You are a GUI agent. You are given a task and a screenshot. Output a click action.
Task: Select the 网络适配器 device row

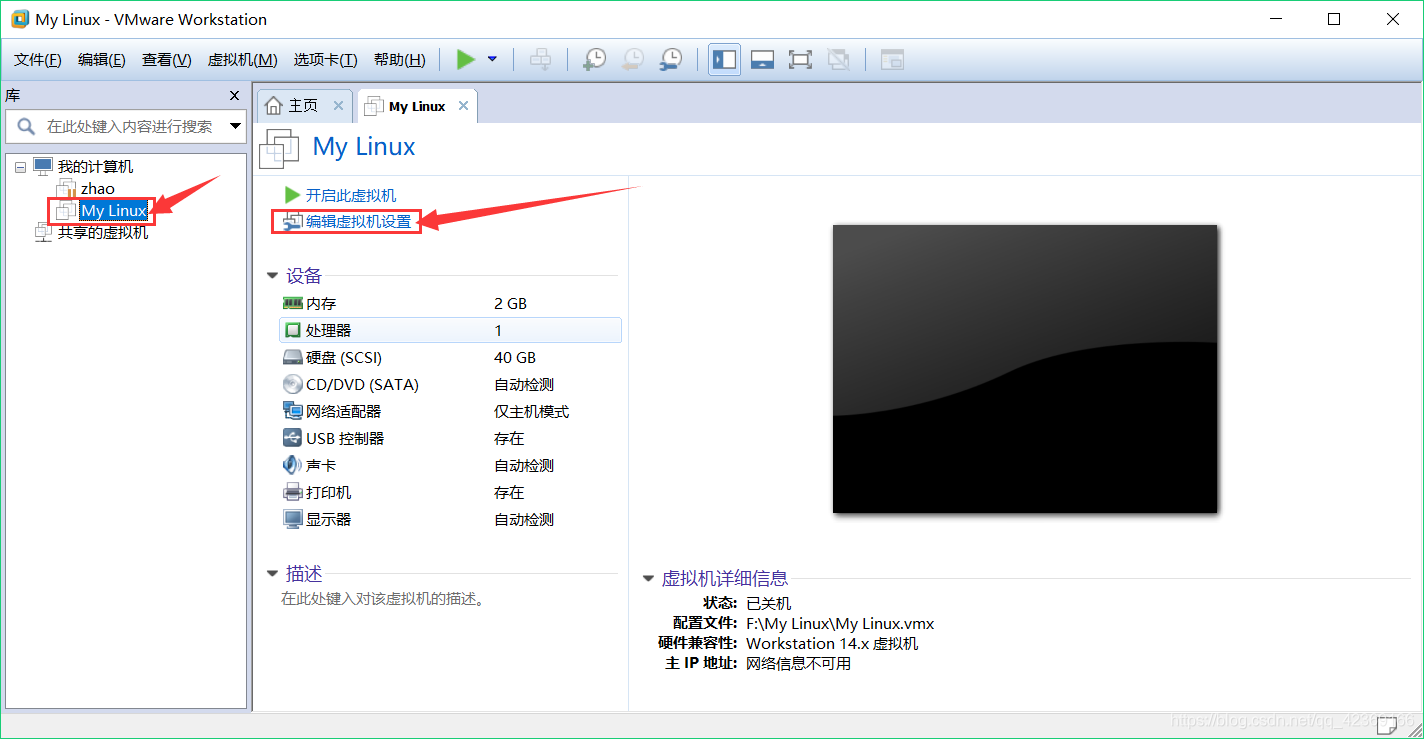coord(450,411)
